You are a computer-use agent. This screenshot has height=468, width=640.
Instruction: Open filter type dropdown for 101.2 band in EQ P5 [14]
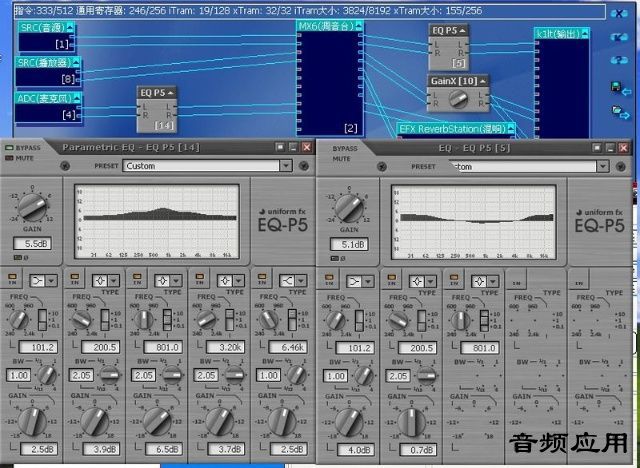point(51,281)
